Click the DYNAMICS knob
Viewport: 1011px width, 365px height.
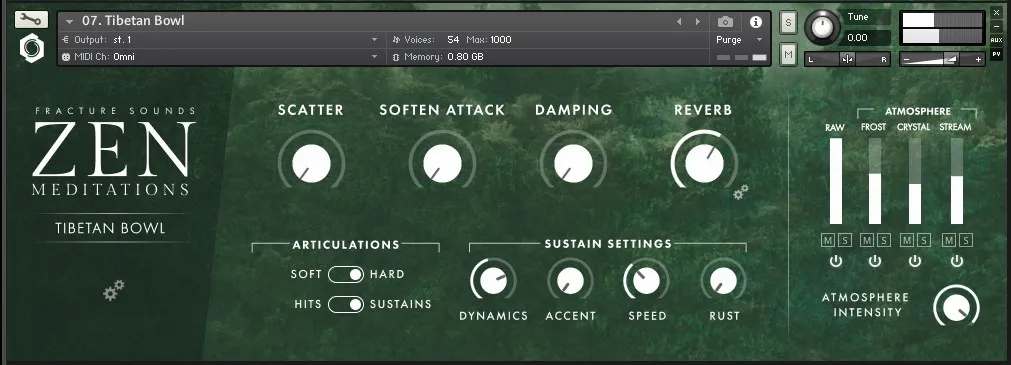(x=493, y=281)
